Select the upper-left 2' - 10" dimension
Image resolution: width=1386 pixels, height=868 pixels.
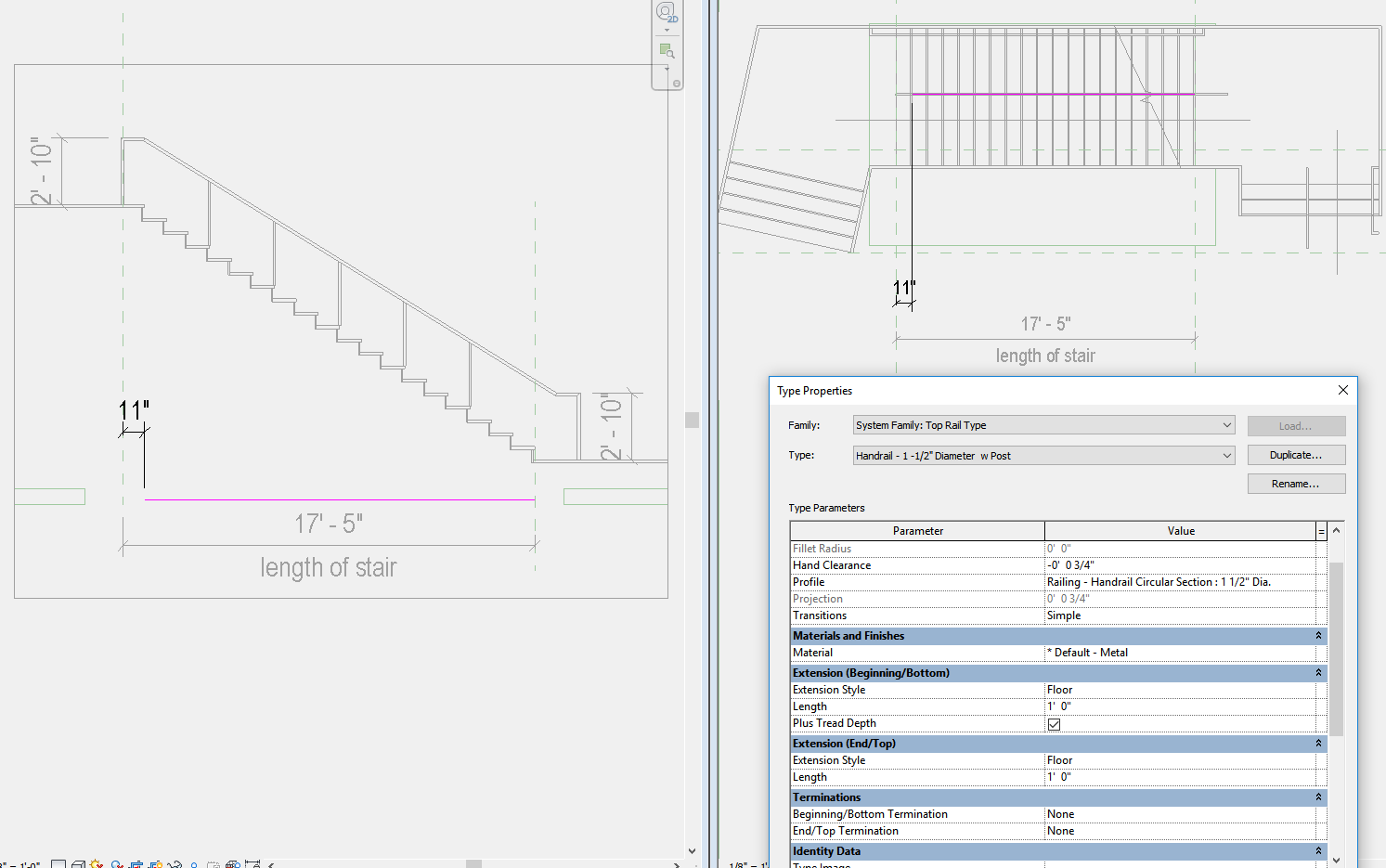click(42, 171)
